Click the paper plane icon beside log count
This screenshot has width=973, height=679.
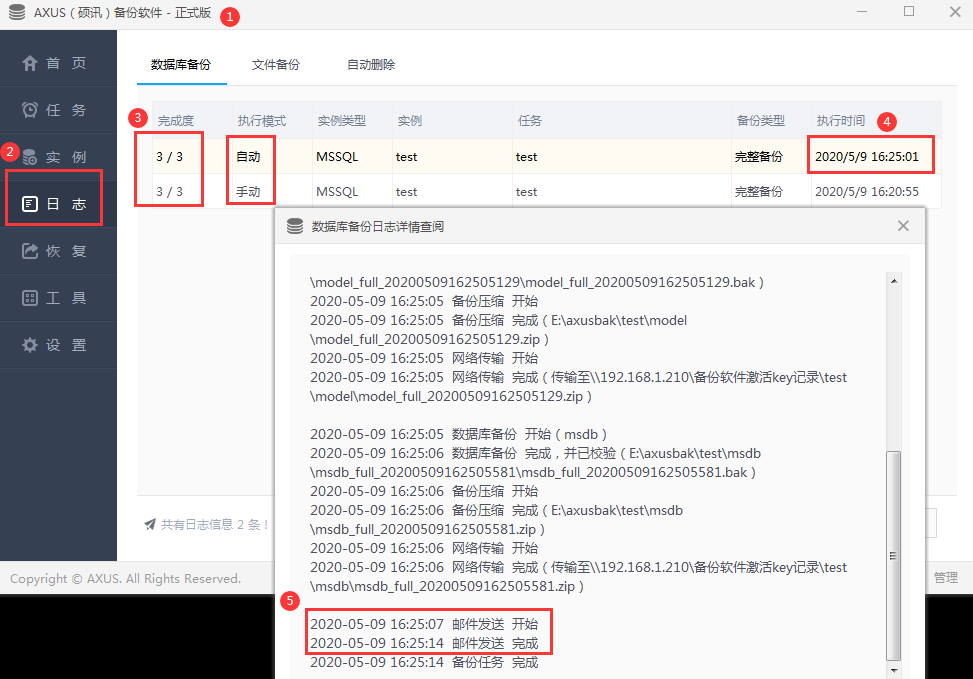point(150,524)
